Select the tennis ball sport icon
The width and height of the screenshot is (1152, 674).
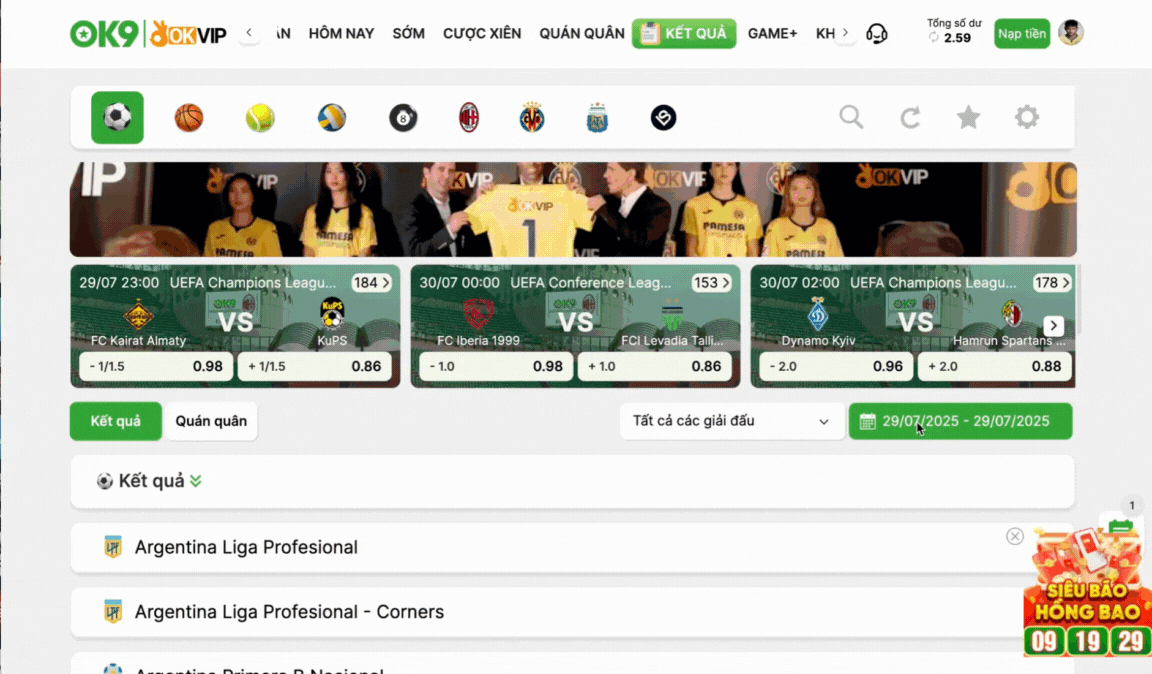click(x=260, y=118)
